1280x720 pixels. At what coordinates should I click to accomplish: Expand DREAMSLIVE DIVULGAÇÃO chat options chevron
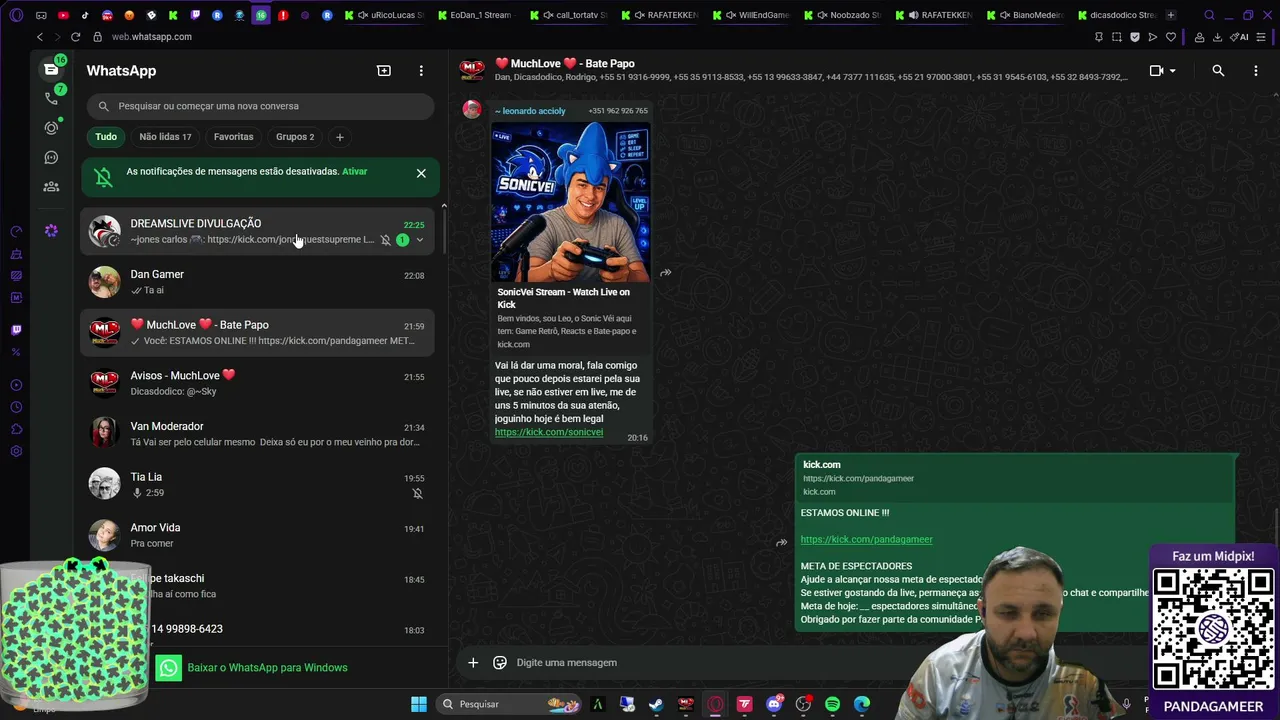tap(420, 240)
